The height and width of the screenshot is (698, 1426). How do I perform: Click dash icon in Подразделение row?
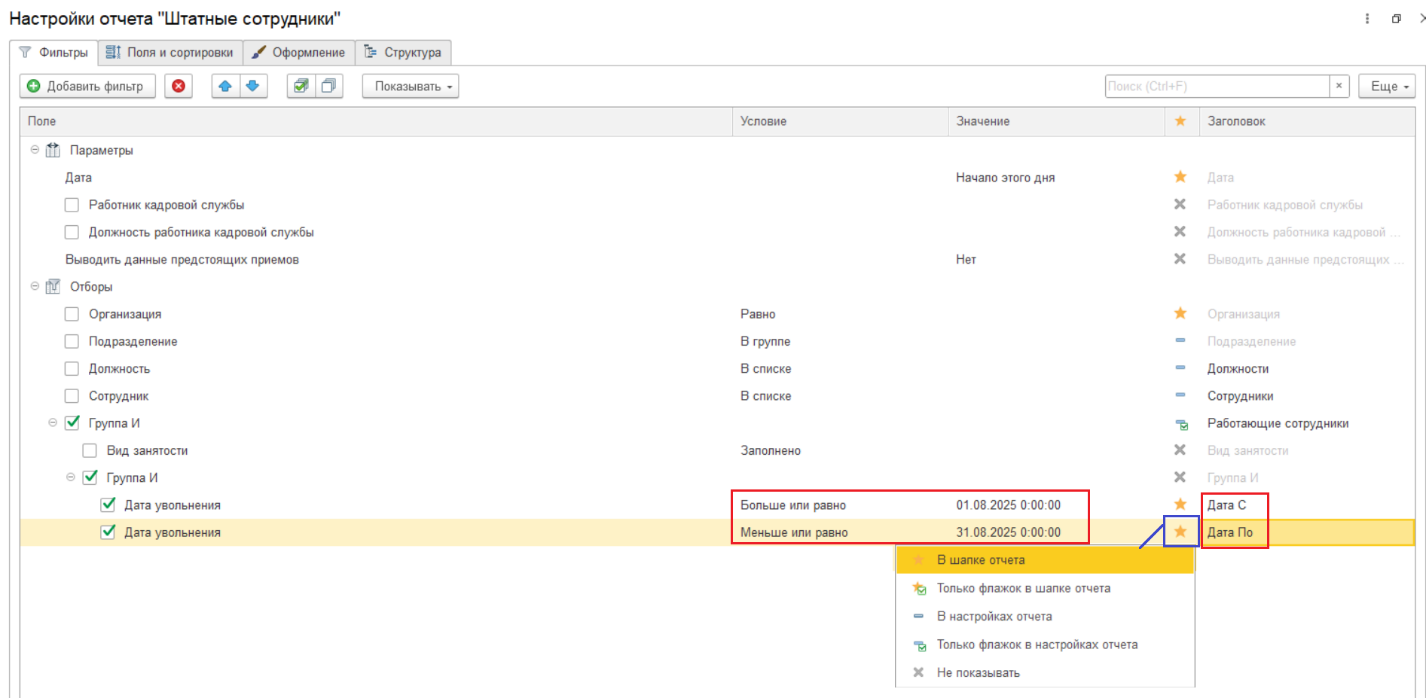point(1180,341)
